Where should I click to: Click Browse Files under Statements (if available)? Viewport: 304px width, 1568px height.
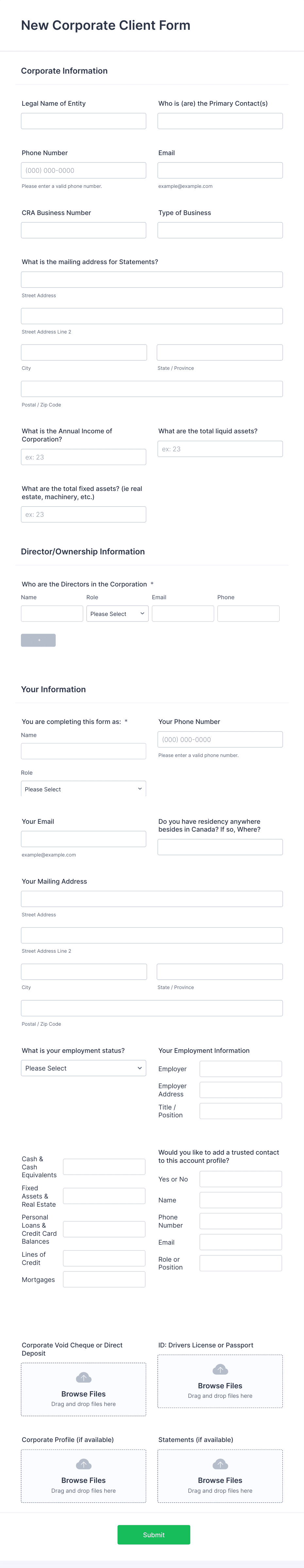[x=220, y=1480]
